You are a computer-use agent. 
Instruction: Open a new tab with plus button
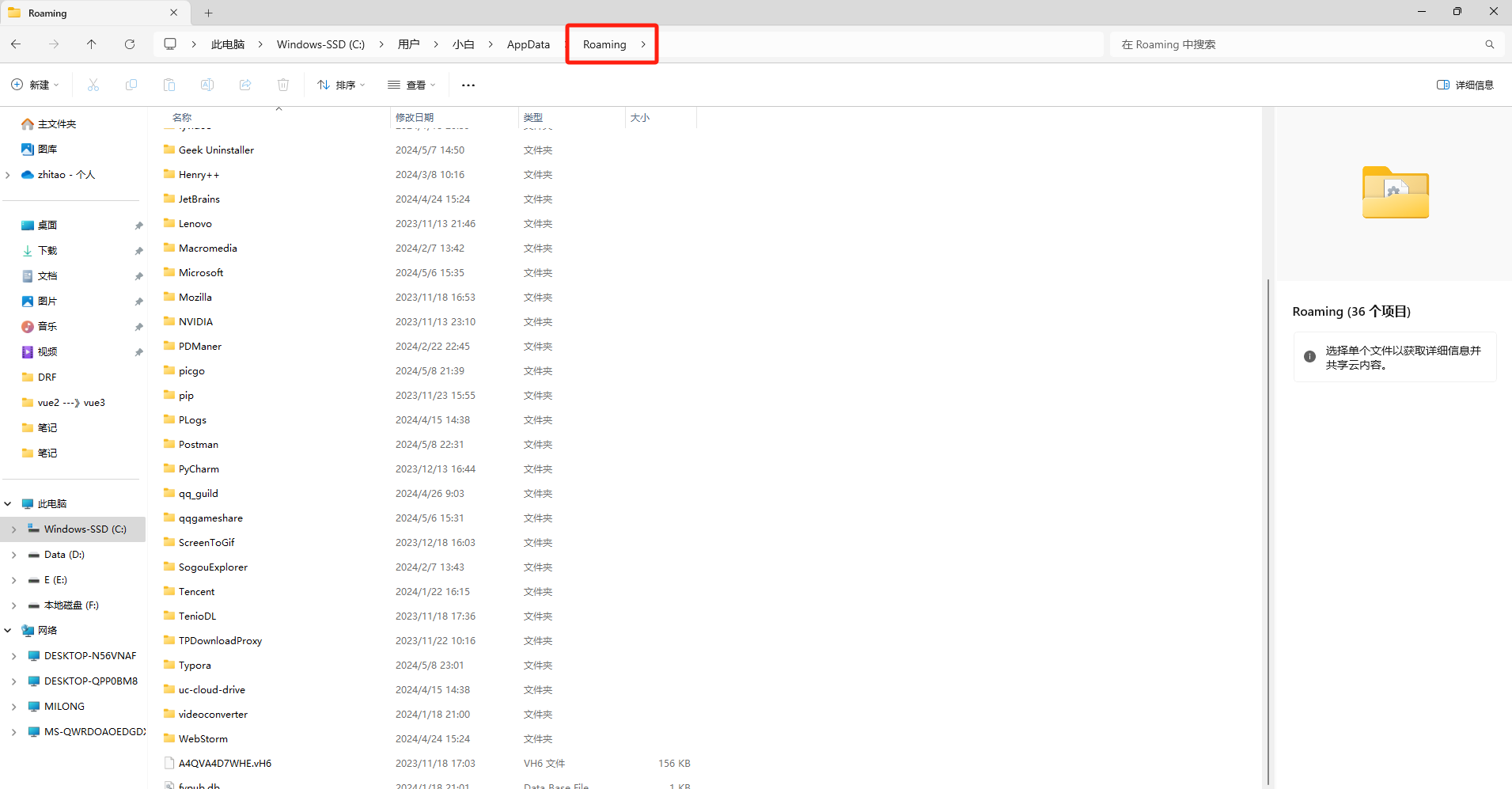pyautogui.click(x=209, y=13)
